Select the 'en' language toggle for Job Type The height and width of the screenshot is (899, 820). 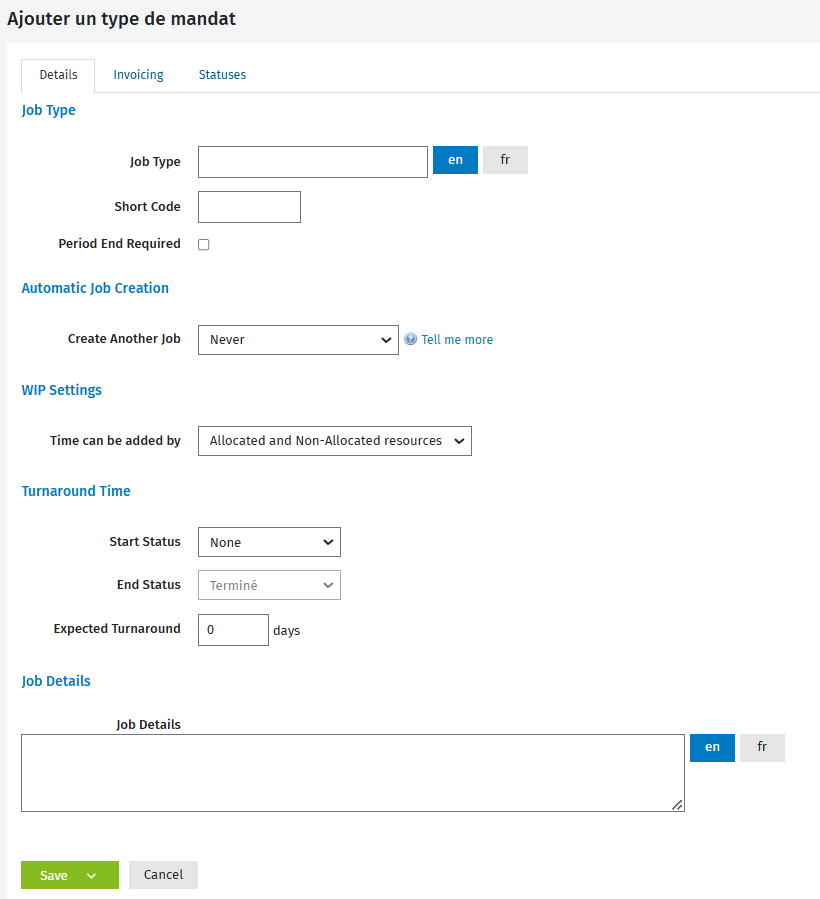tap(455, 160)
